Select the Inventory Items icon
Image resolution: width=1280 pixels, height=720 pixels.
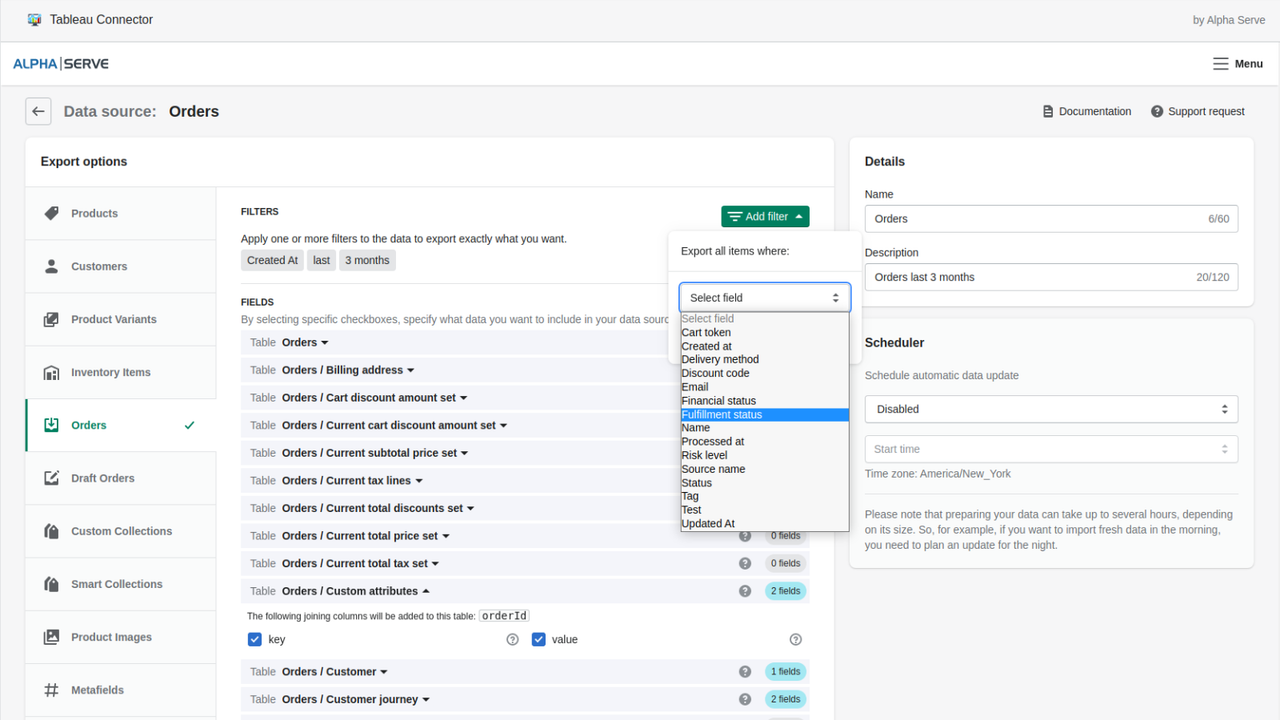pyautogui.click(x=52, y=372)
